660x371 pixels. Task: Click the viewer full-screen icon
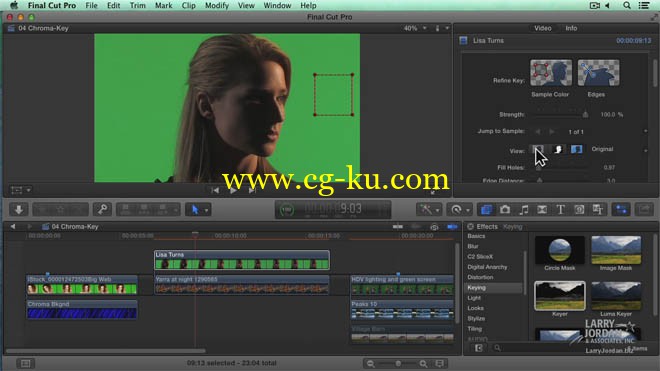pos(433,192)
